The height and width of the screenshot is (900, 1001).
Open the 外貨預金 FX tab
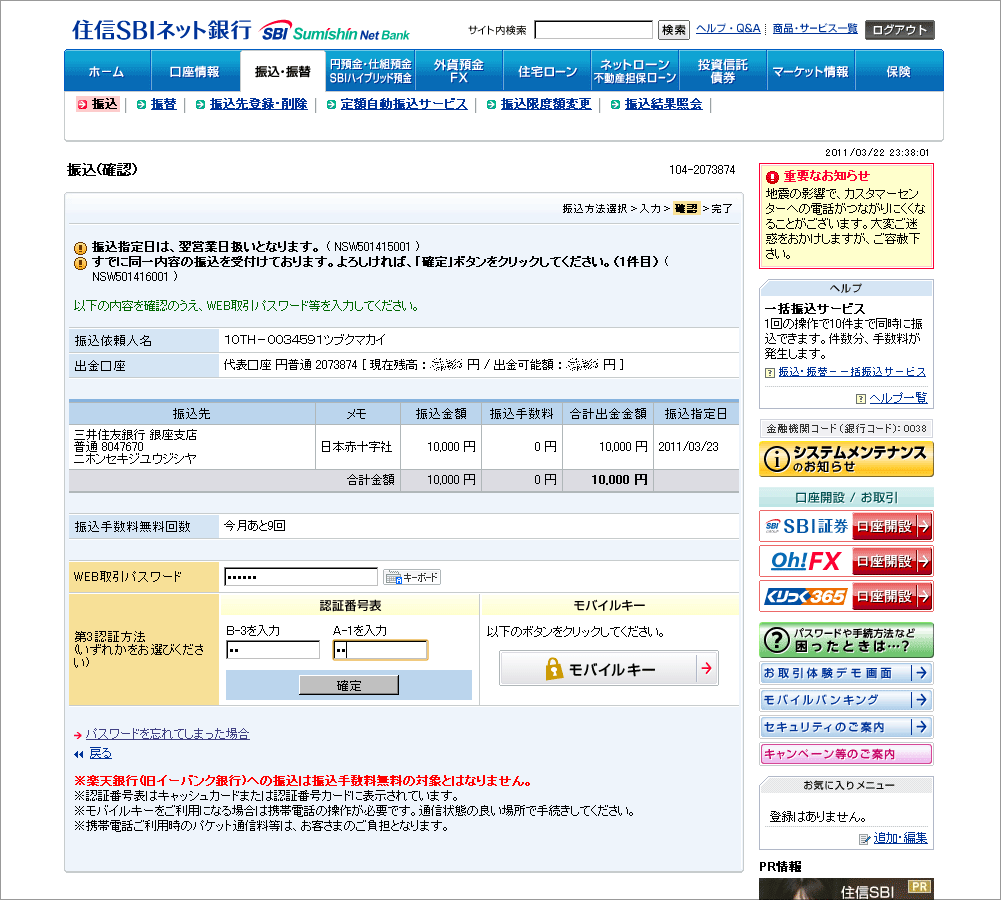(x=458, y=71)
